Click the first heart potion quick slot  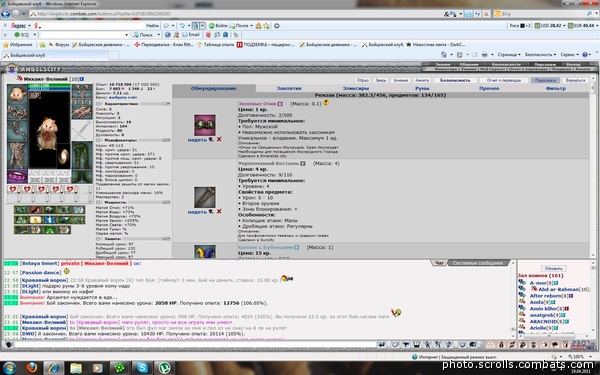coord(13,189)
